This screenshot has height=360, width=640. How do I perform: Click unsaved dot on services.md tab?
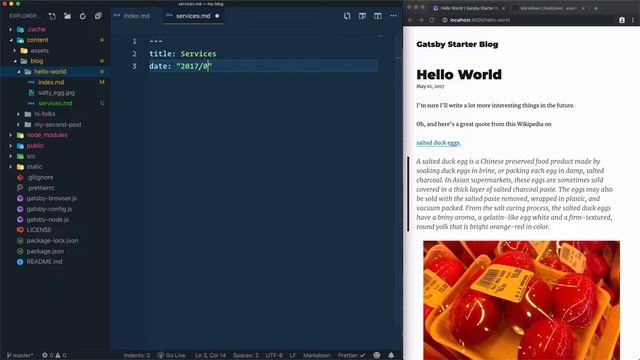click(x=217, y=16)
